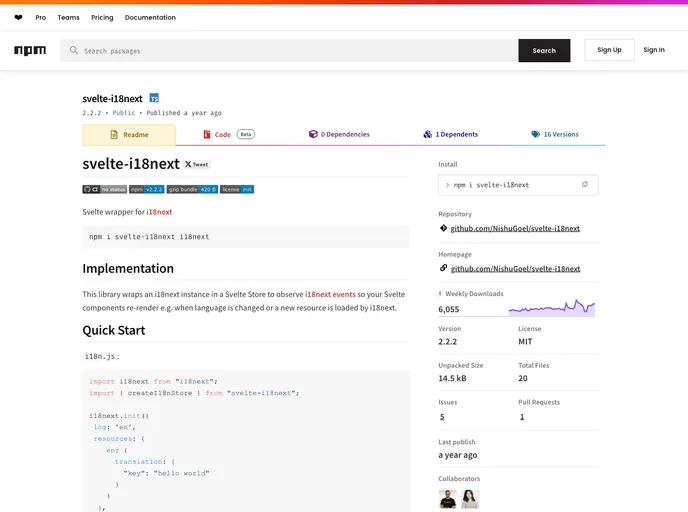Click the Sign In link
Viewport: 688px width, 512px height.
(x=654, y=50)
